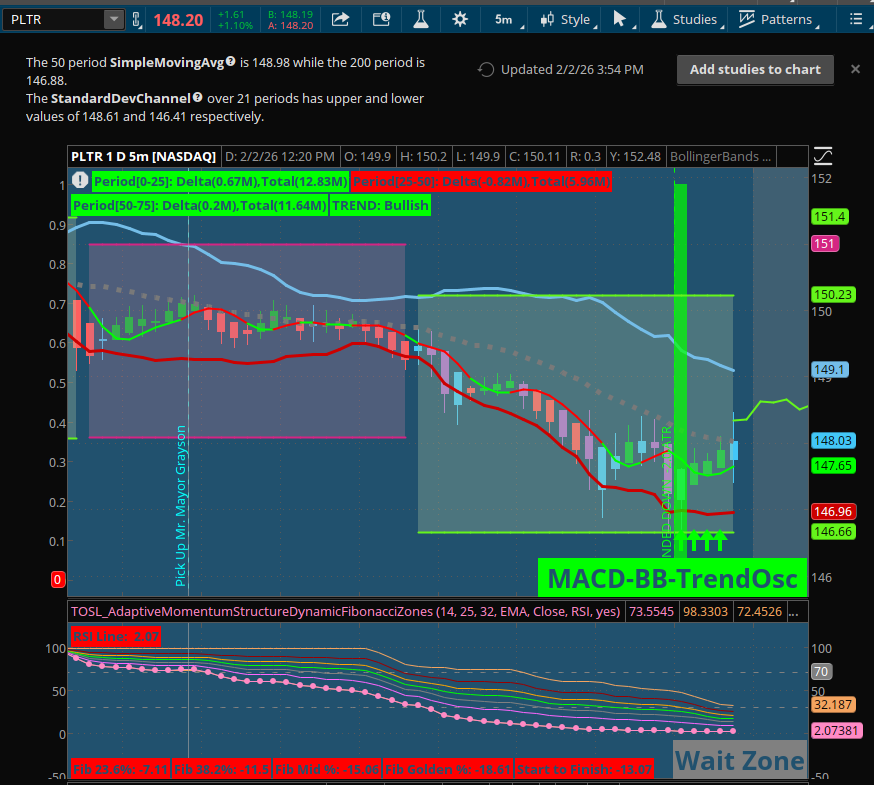Image resolution: width=874 pixels, height=785 pixels.
Task: Click help icon beside StandardDevChannel
Action: coord(198,98)
